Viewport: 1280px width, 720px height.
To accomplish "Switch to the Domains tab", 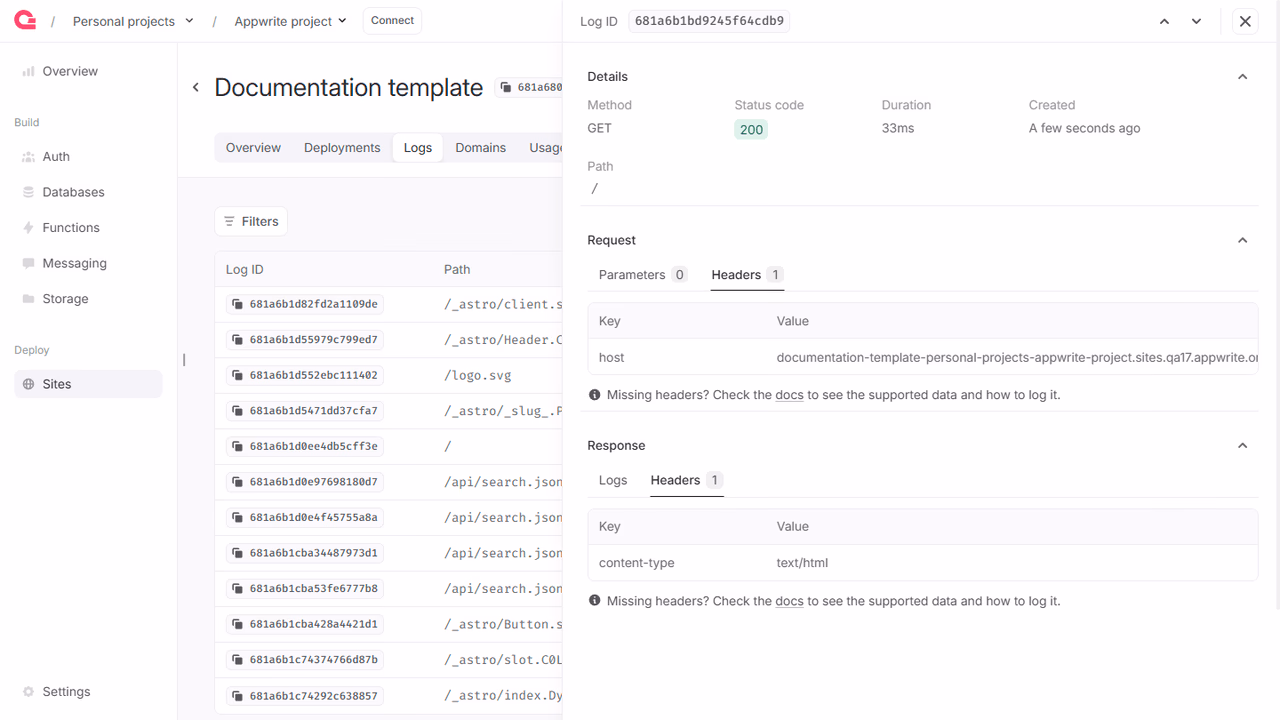I will tap(481, 147).
